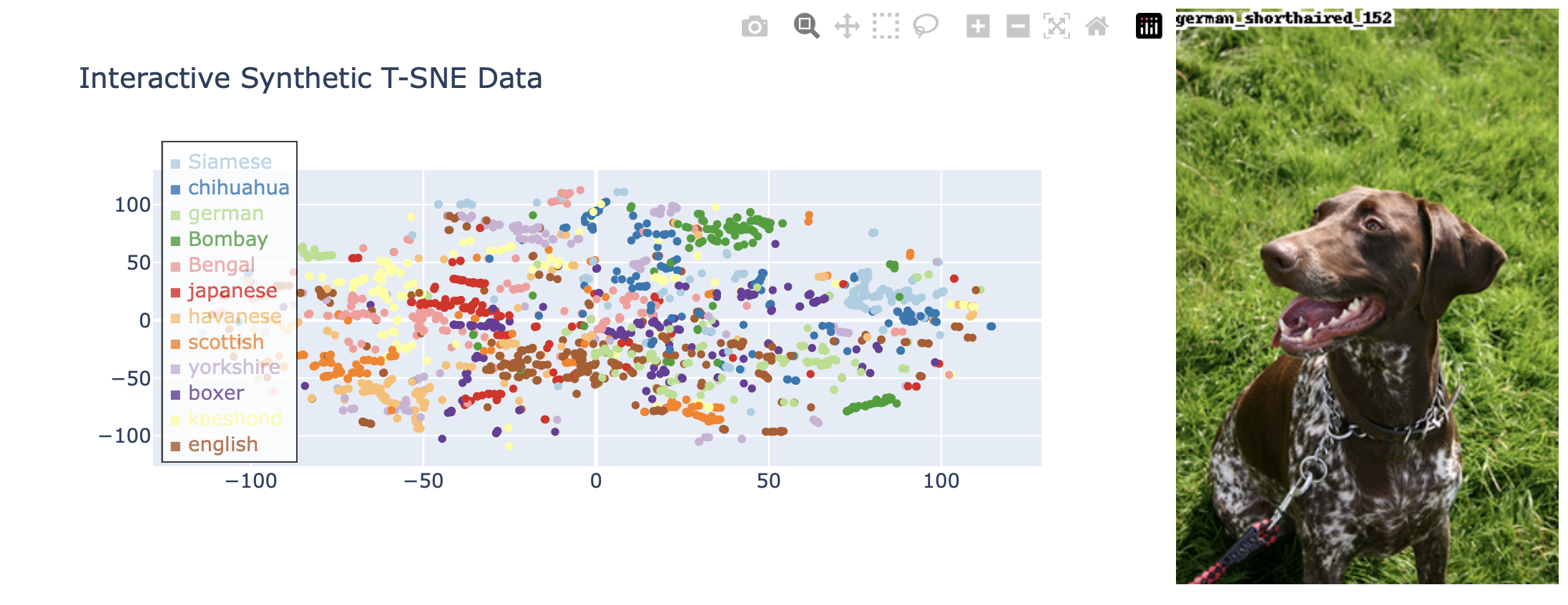
Task: Click the plot title text
Action: (x=310, y=78)
